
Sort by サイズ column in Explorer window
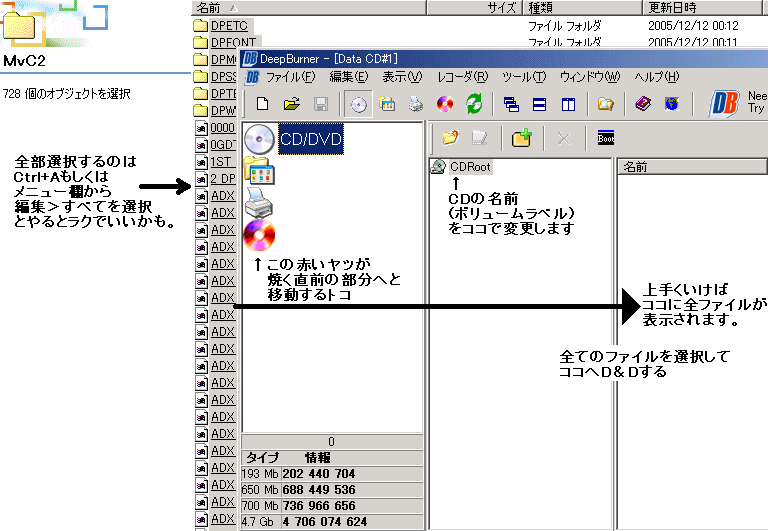pyautogui.click(x=474, y=7)
